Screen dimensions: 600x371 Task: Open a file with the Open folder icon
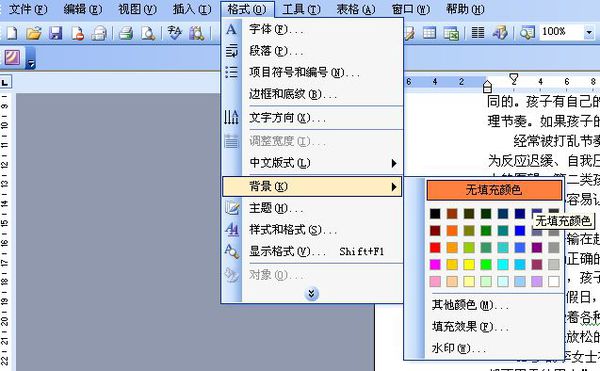click(x=34, y=33)
